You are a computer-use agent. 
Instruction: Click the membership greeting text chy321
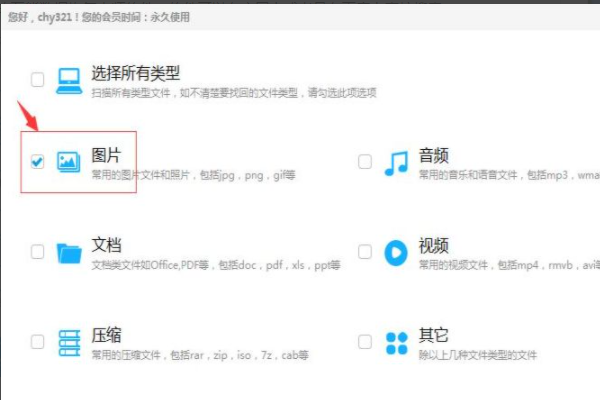tap(99, 17)
